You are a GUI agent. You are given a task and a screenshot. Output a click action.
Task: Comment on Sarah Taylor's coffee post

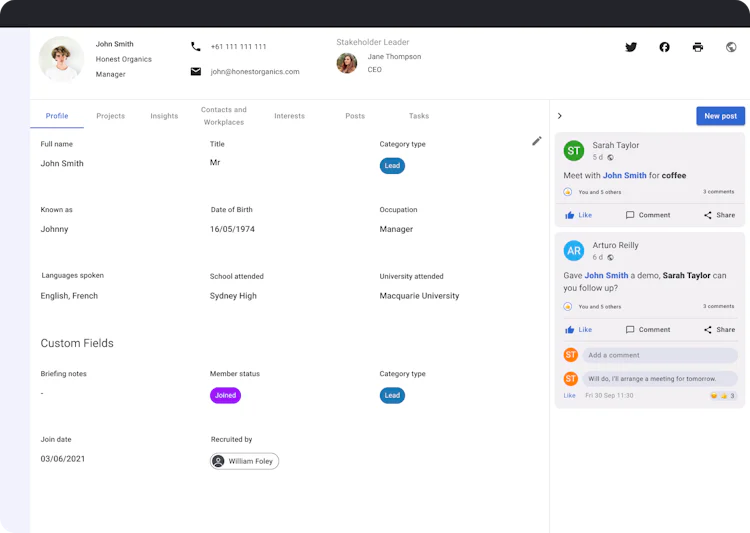[648, 215]
